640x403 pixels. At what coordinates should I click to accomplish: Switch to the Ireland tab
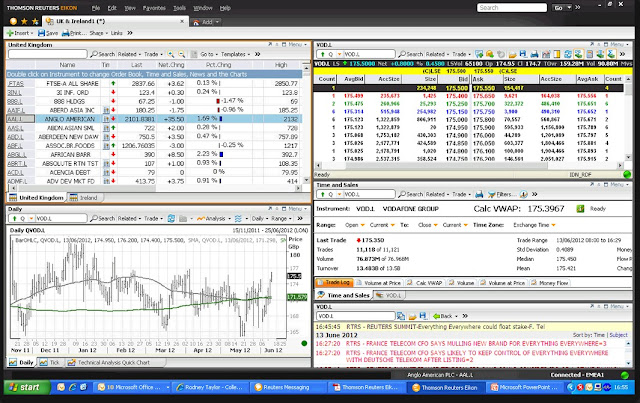point(84,198)
